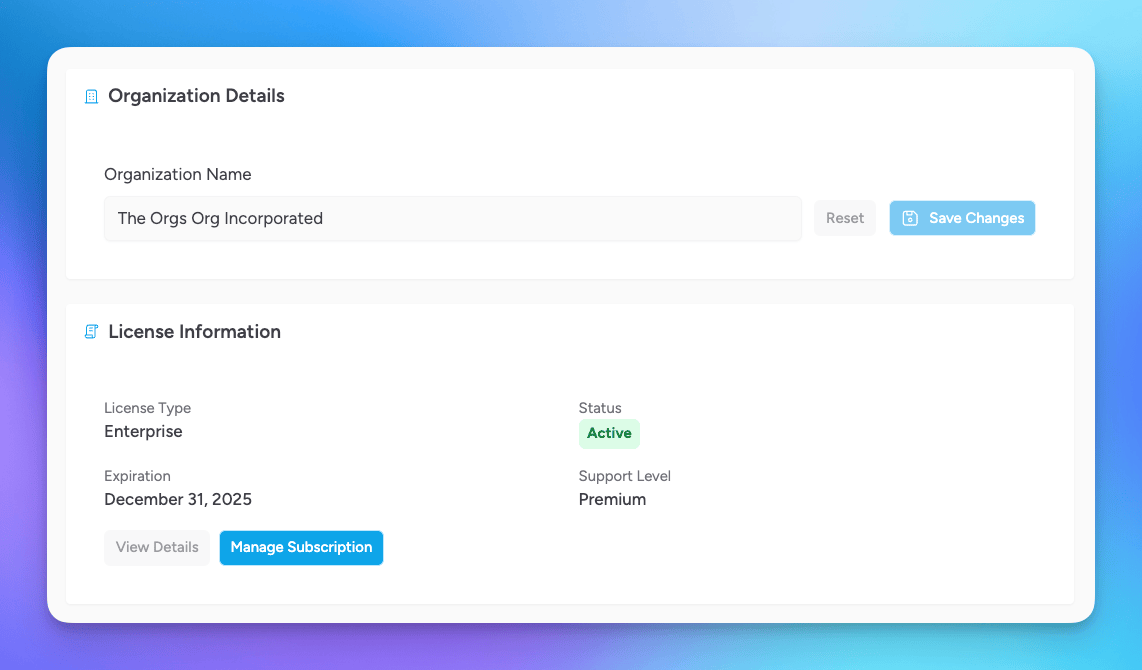Click the License Information heading
Viewport: 1142px width, 670px height.
[195, 331]
